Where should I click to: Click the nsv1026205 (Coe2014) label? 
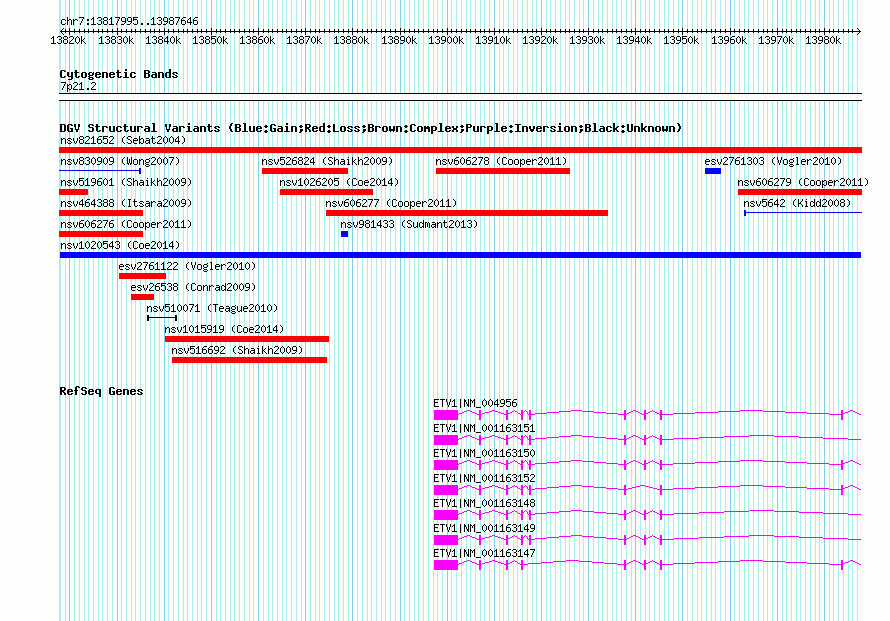339,182
